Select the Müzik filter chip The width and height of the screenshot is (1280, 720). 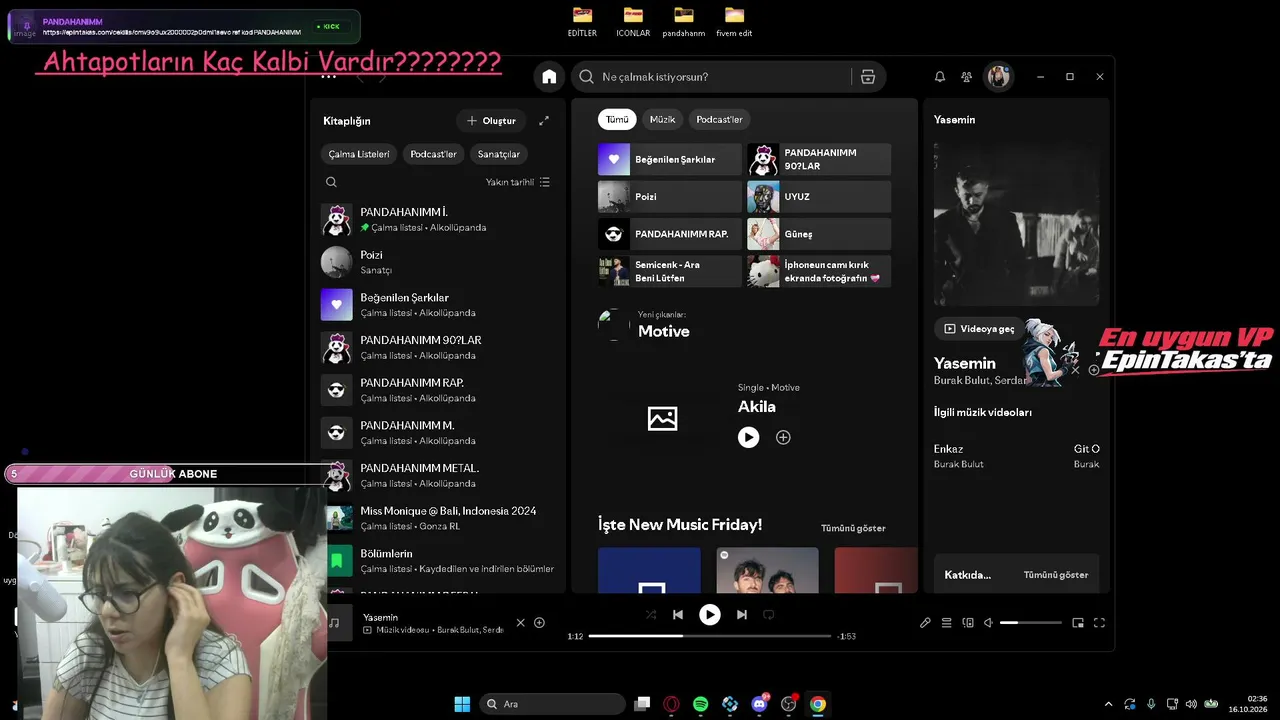coord(662,119)
